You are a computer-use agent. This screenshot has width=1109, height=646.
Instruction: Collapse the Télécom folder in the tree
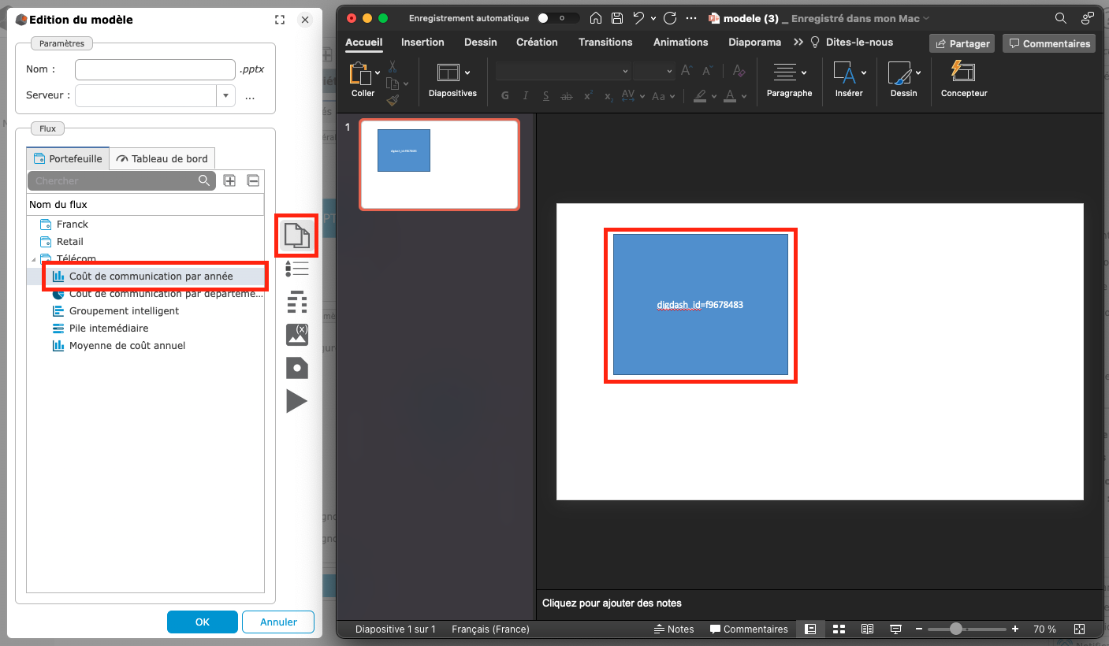[33, 259]
